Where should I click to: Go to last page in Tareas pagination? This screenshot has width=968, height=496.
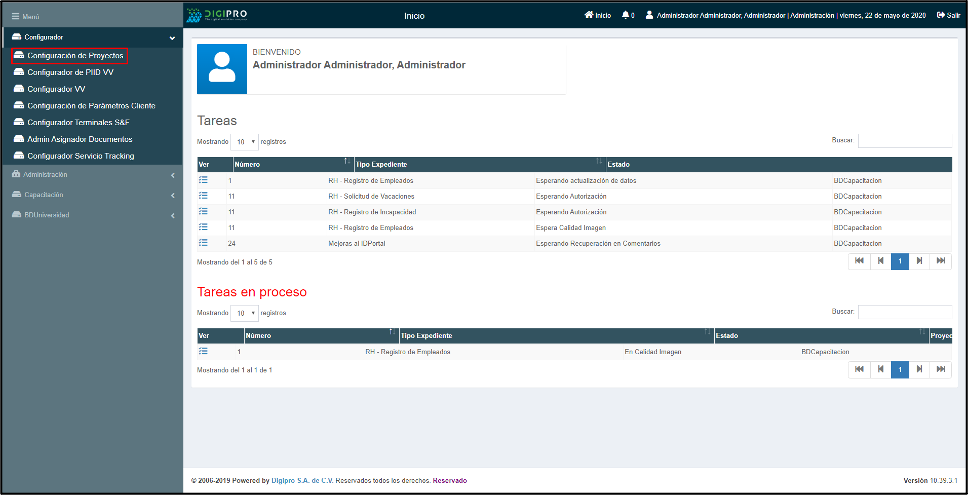pyautogui.click(x=940, y=261)
